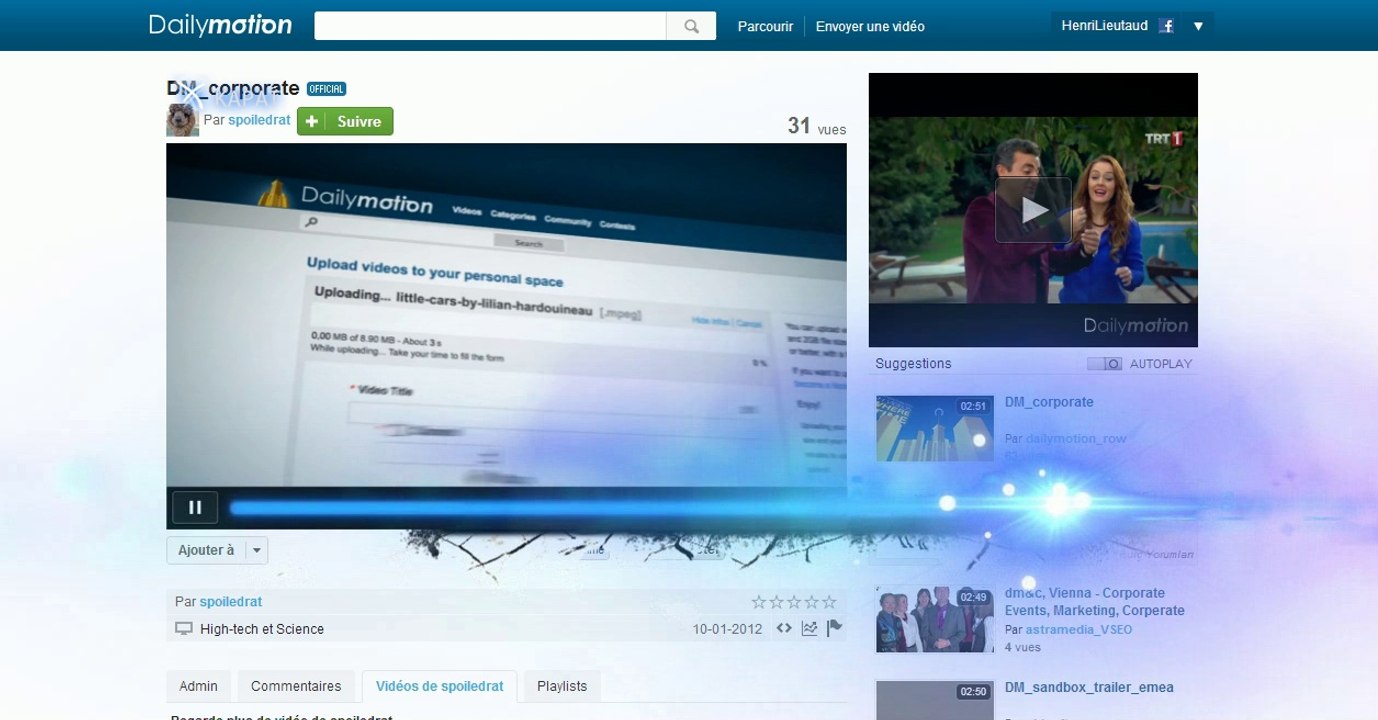Click the search magnifier button
Image resolution: width=1378 pixels, height=720 pixels.
click(691, 26)
